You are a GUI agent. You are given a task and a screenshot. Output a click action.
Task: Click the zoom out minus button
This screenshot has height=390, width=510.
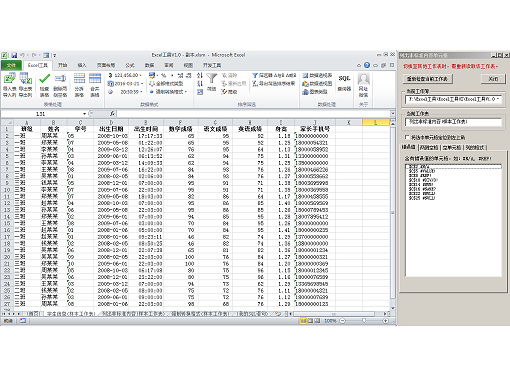pos(343,321)
